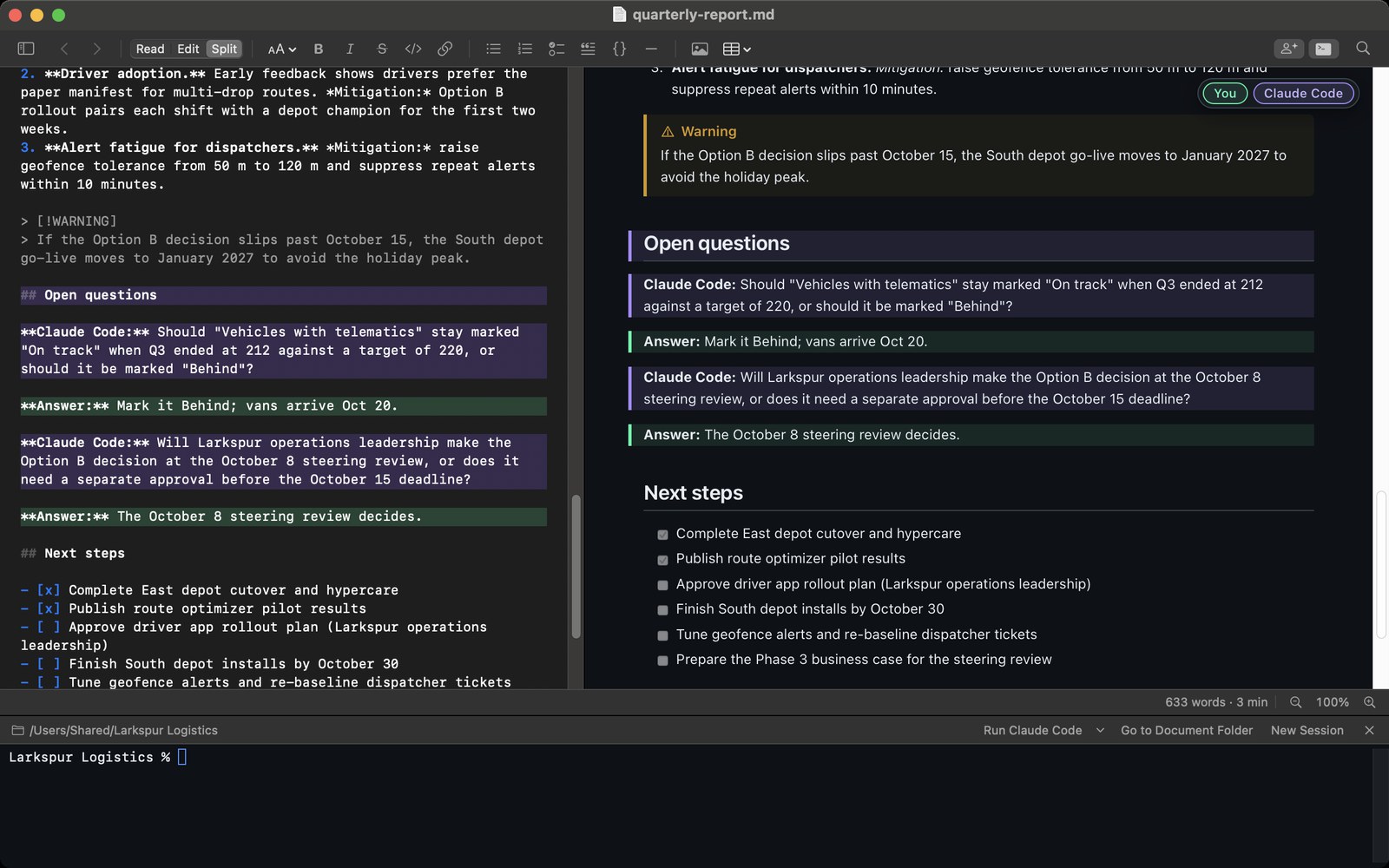Start a New Session
The width and height of the screenshot is (1389, 868).
[x=1307, y=730]
